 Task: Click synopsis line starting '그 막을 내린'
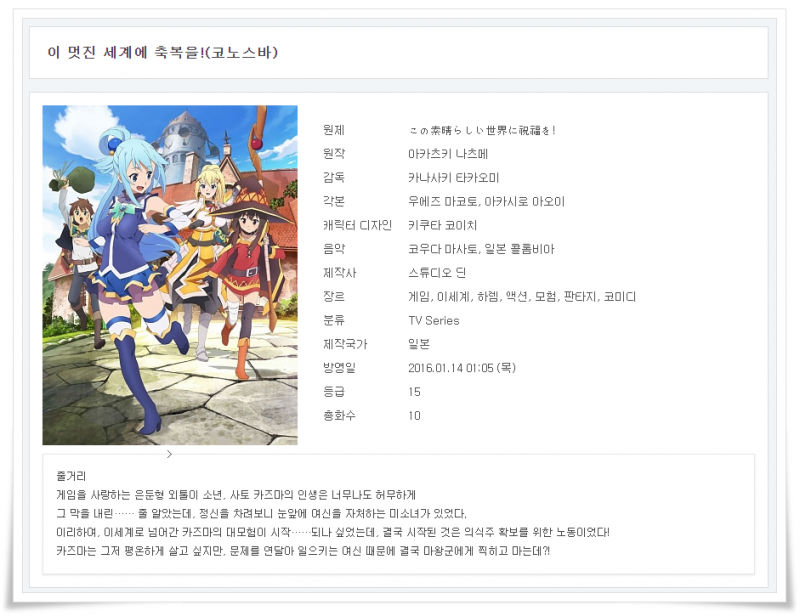(261, 513)
